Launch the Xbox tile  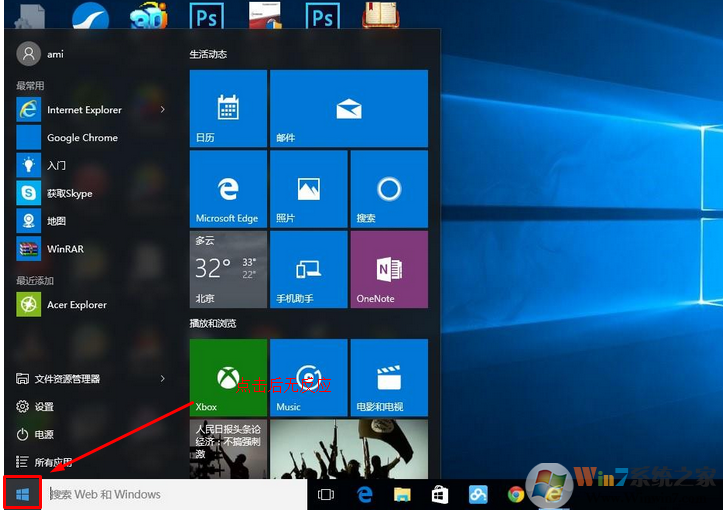(x=228, y=378)
